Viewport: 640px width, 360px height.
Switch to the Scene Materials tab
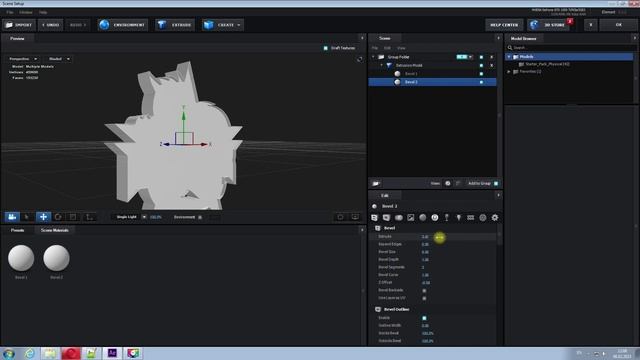[x=55, y=231]
